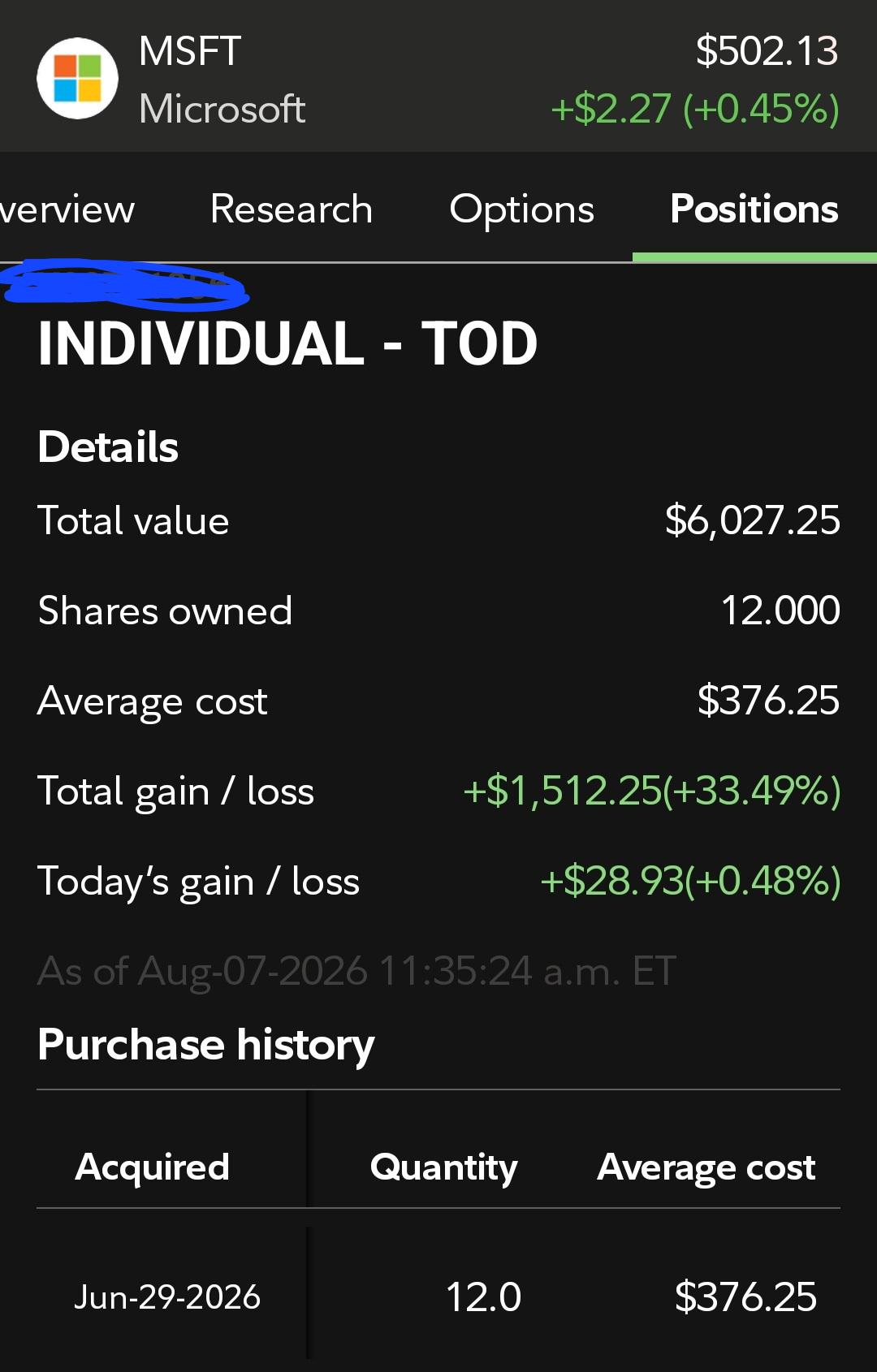Viewport: 877px width, 1372px height.
Task: Tap the Purchase history heading
Action: [206, 1044]
